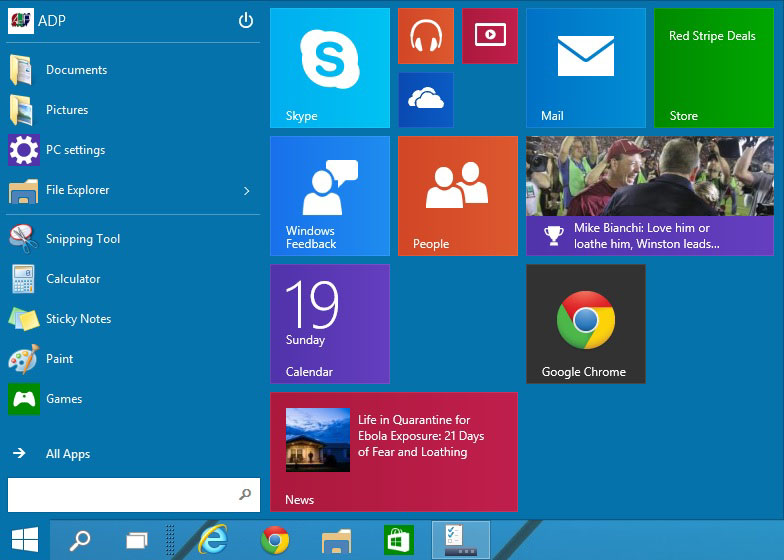Launch Calculator
Screen dimensions: 784x560
click(133, 278)
